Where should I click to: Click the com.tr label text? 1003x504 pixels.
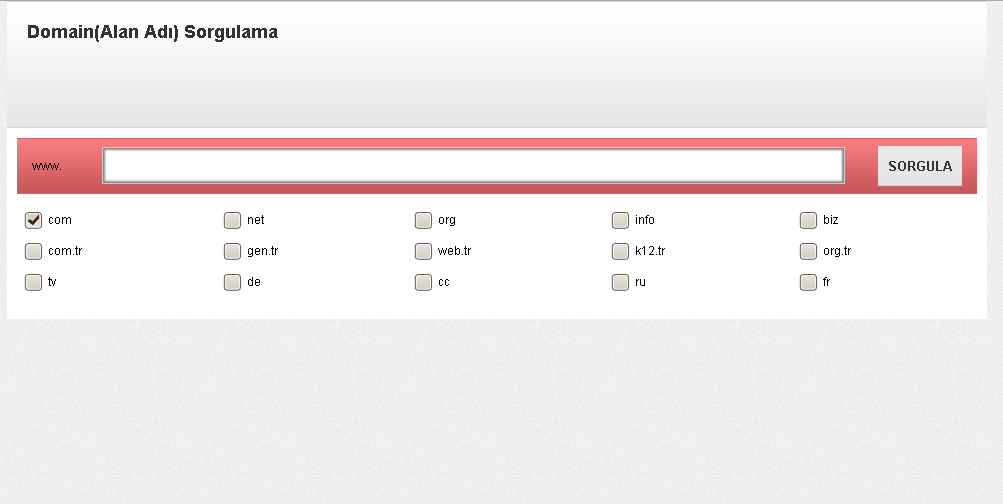65,251
